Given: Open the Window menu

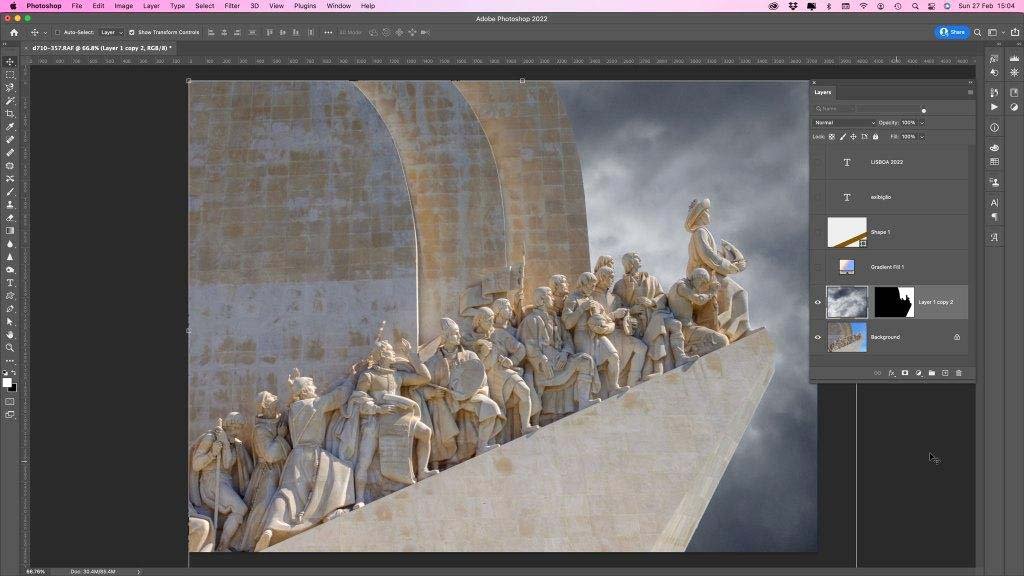Looking at the screenshot, I should 338,6.
